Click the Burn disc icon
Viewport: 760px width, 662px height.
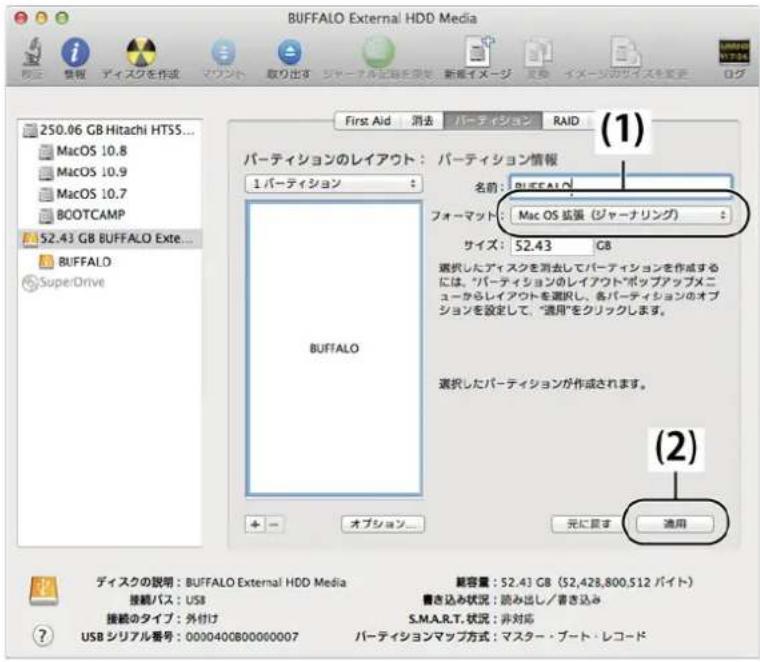[x=141, y=51]
